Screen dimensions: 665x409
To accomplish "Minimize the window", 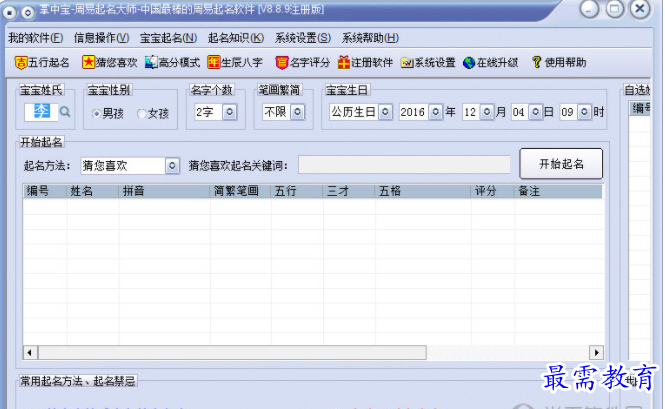I will (590, 9).
